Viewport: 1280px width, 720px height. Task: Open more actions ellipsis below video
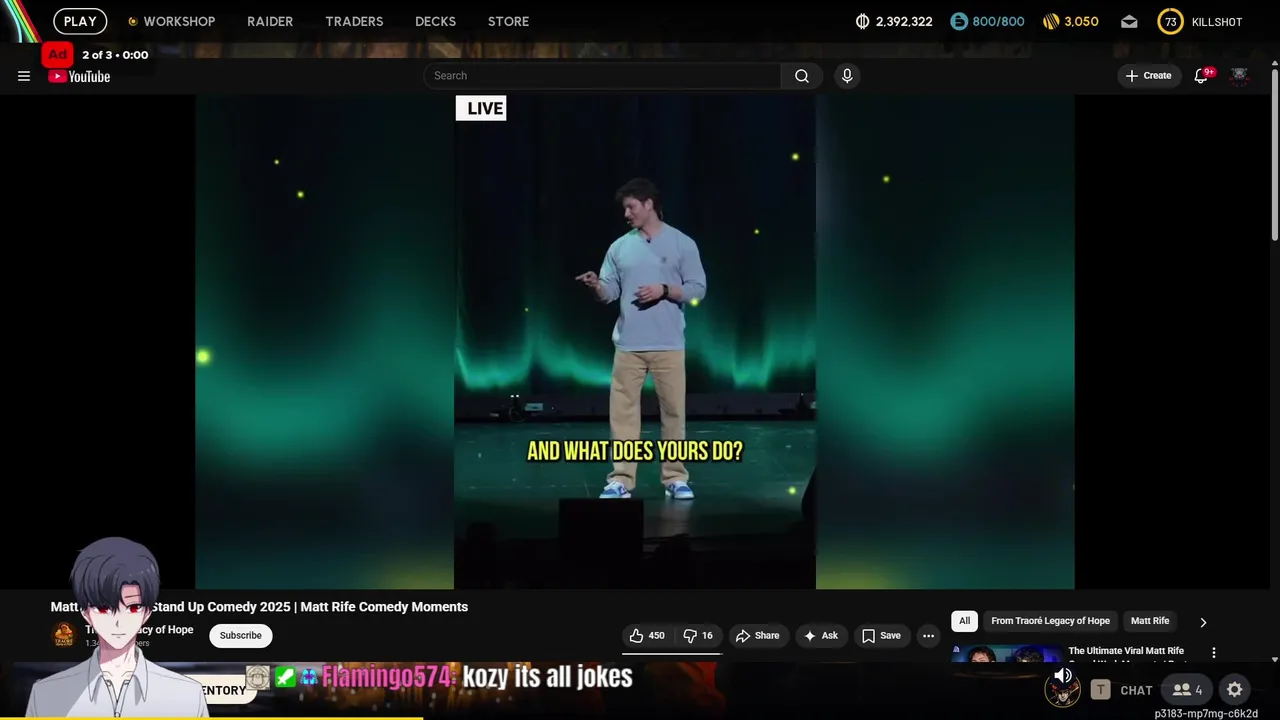coord(928,636)
